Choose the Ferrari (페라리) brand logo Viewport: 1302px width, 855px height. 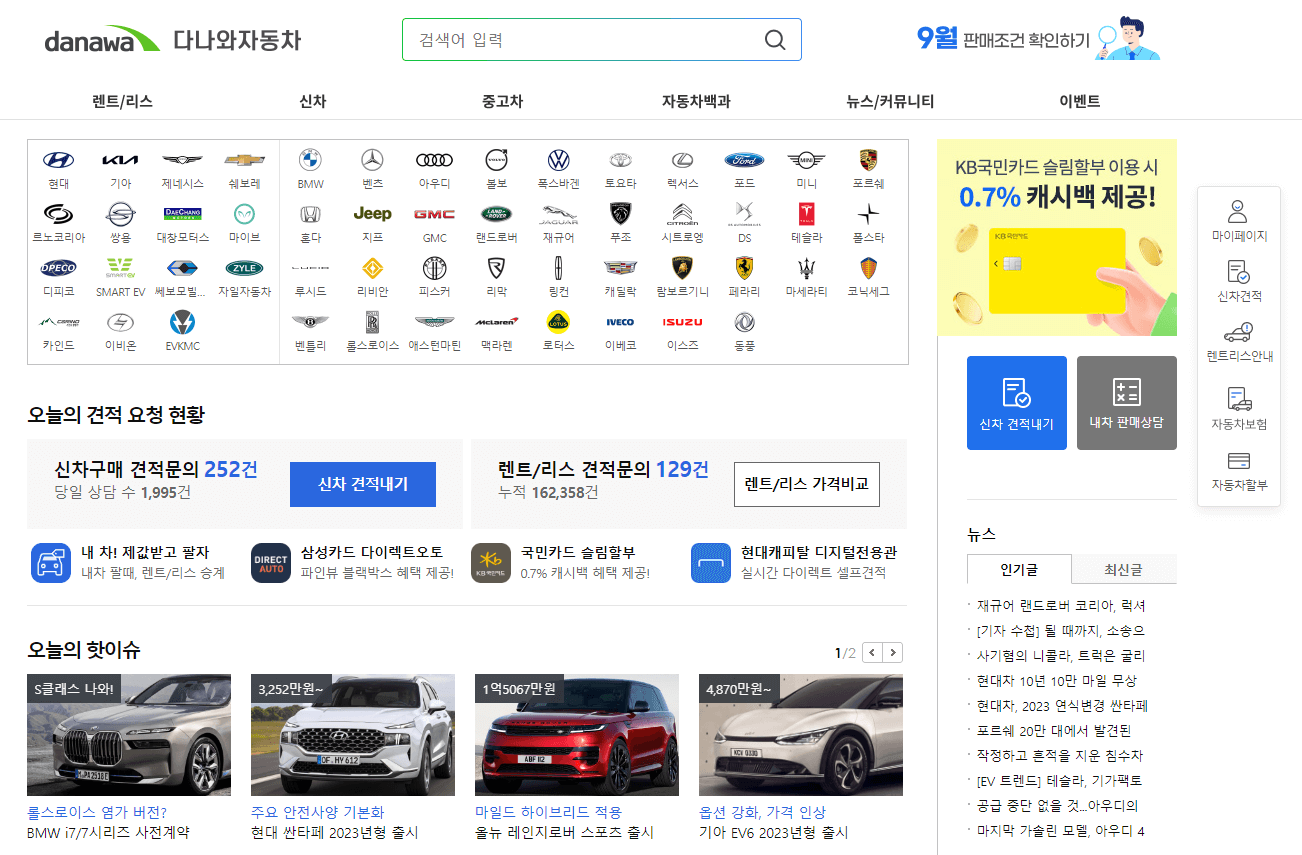coord(744,268)
